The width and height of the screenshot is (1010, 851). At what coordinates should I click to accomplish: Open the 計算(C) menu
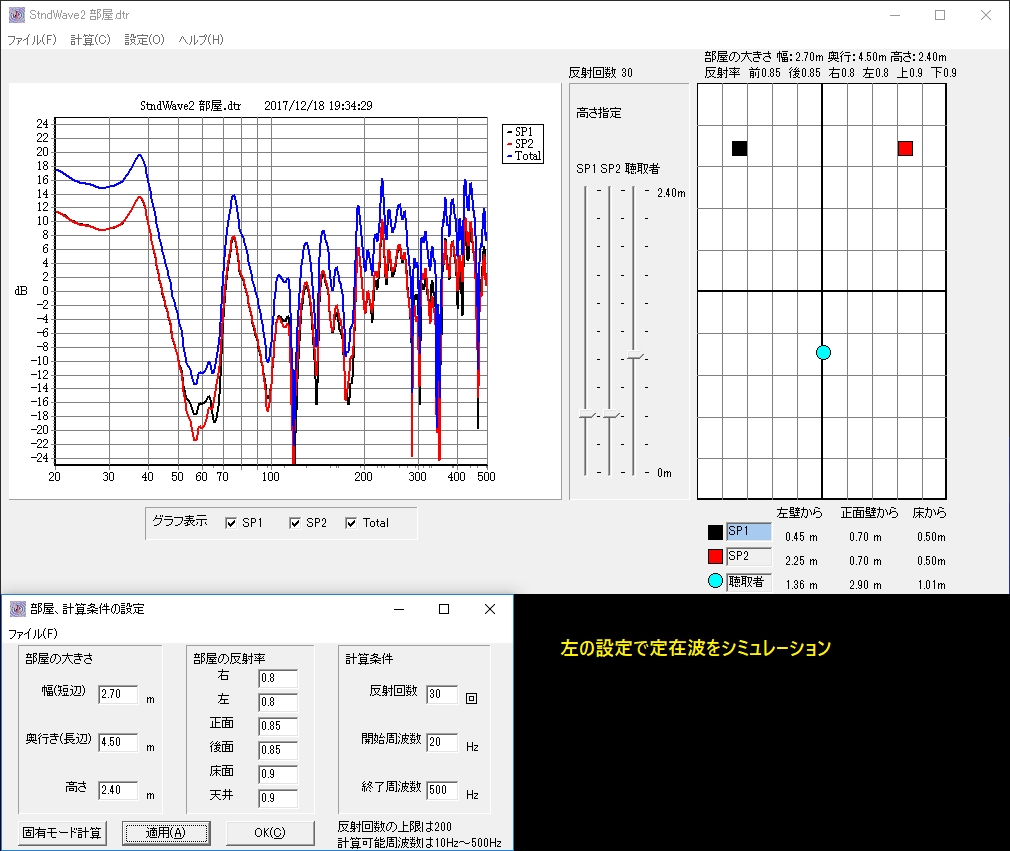tap(90, 40)
